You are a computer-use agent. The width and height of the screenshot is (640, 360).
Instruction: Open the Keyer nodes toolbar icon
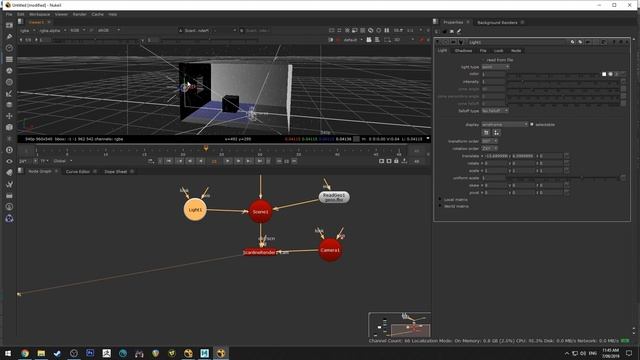click(9, 93)
